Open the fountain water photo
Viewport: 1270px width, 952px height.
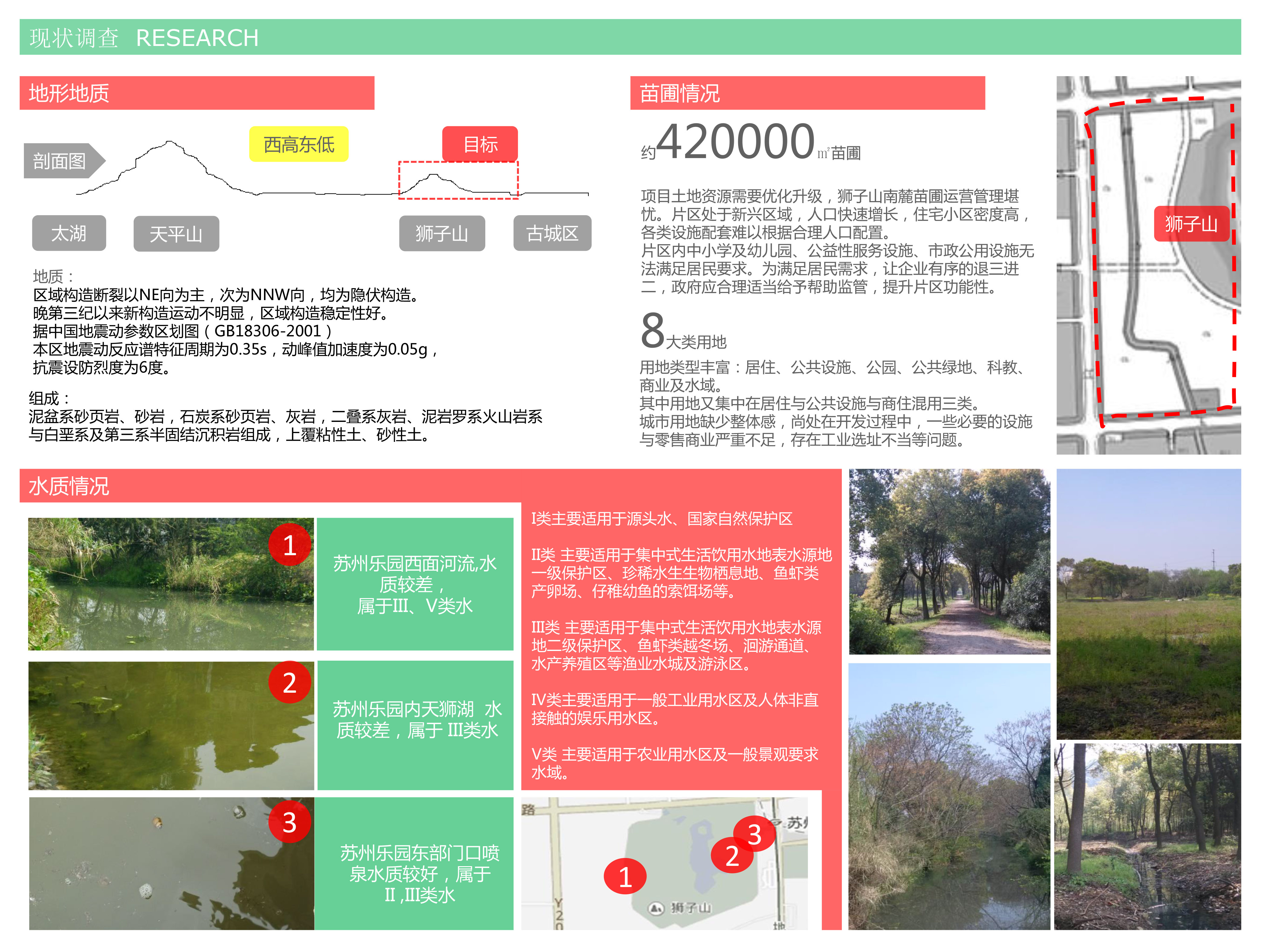(171, 863)
